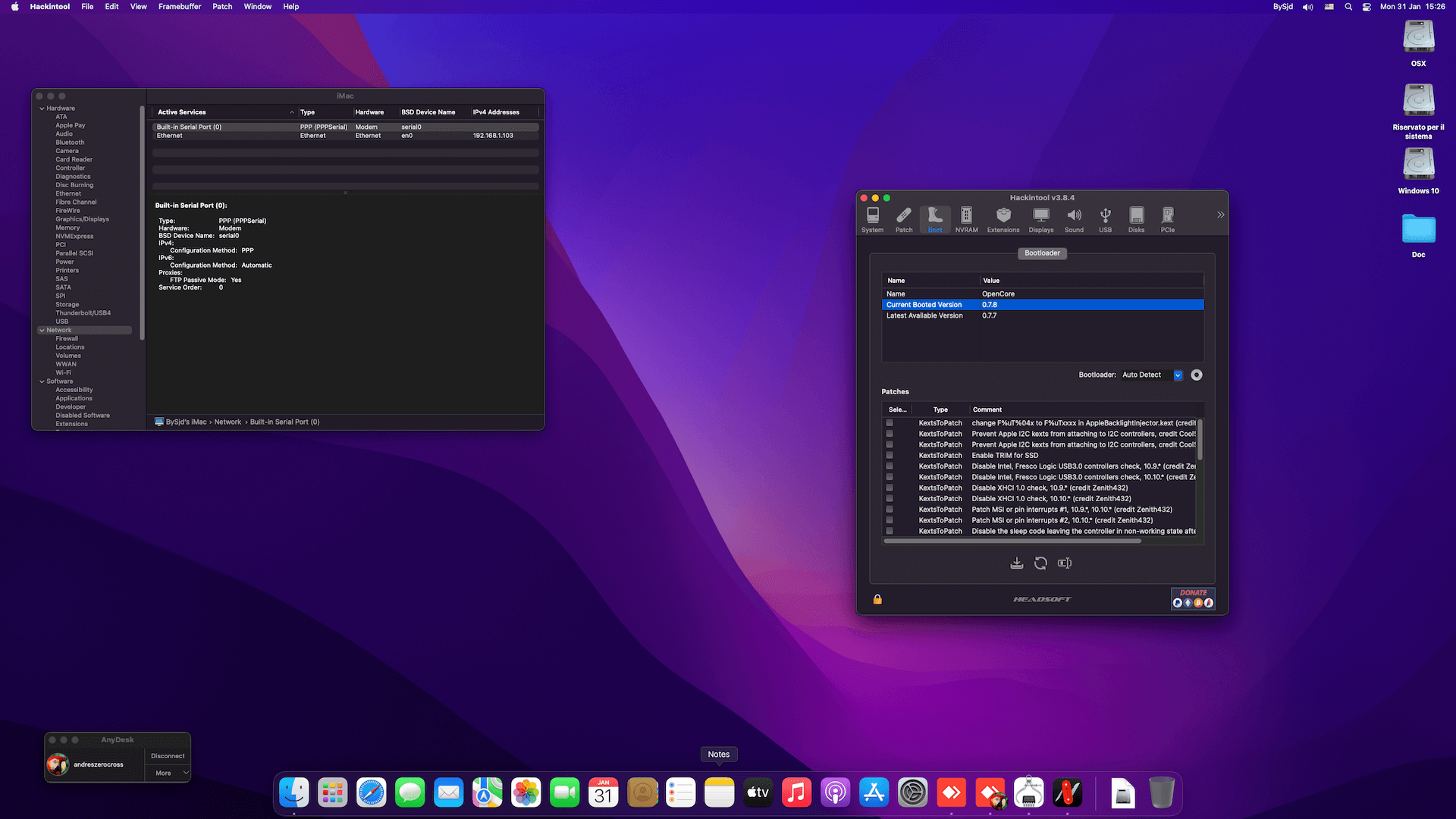The image size is (1456, 819).
Task: Open the App Store from the Dock
Action: pyautogui.click(x=874, y=793)
